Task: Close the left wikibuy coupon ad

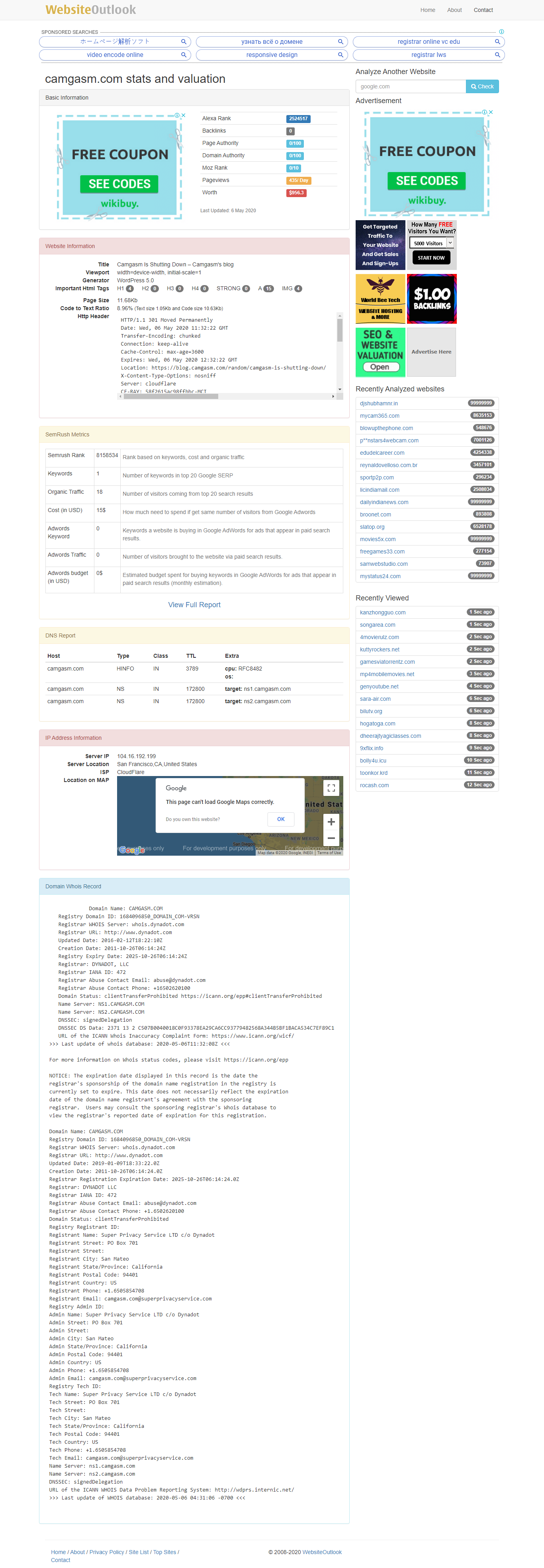Action: point(183,115)
